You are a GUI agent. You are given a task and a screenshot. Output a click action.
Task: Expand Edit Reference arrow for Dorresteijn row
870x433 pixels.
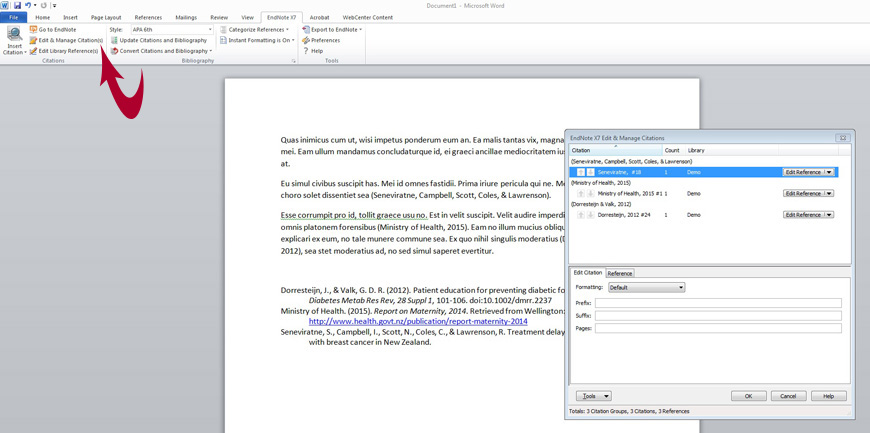click(x=829, y=214)
